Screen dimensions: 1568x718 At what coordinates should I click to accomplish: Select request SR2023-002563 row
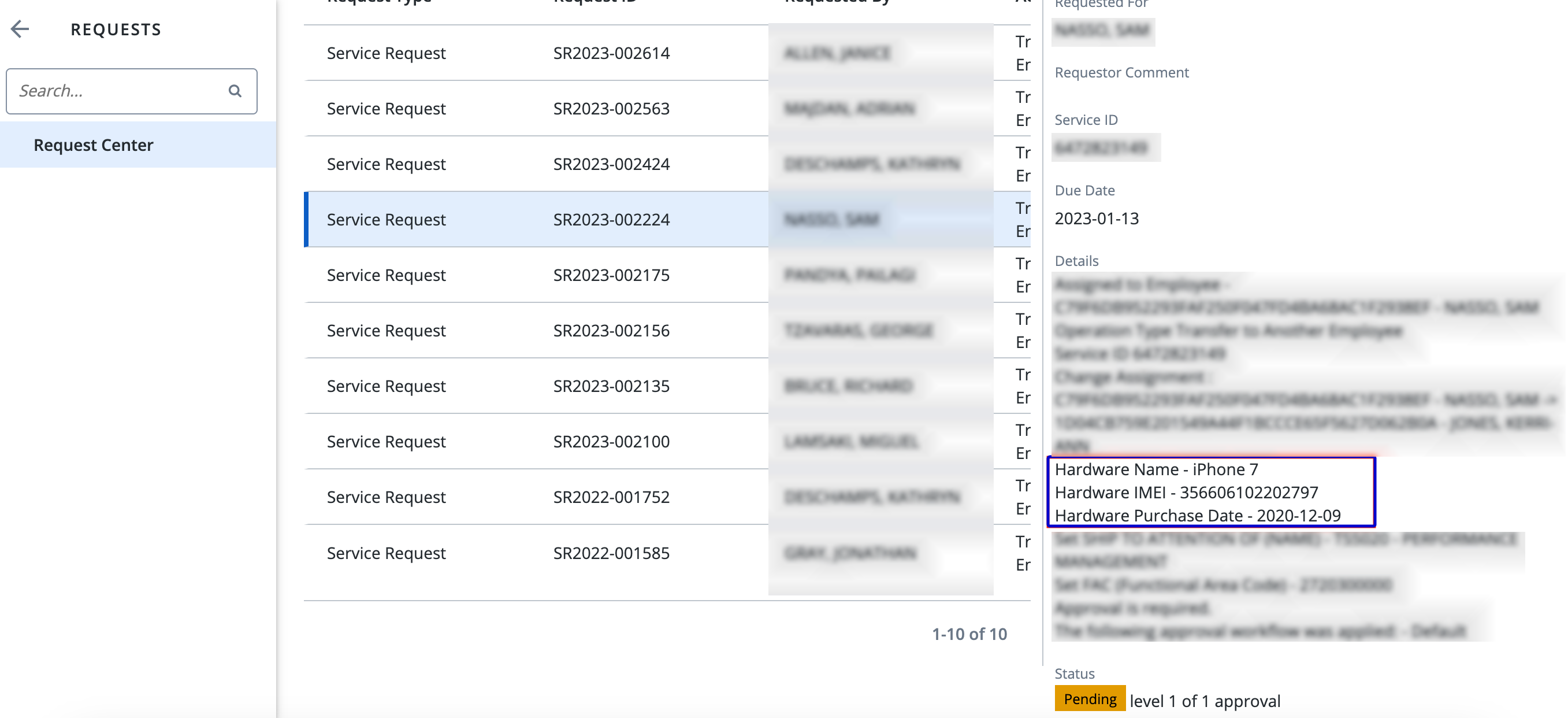611,109
